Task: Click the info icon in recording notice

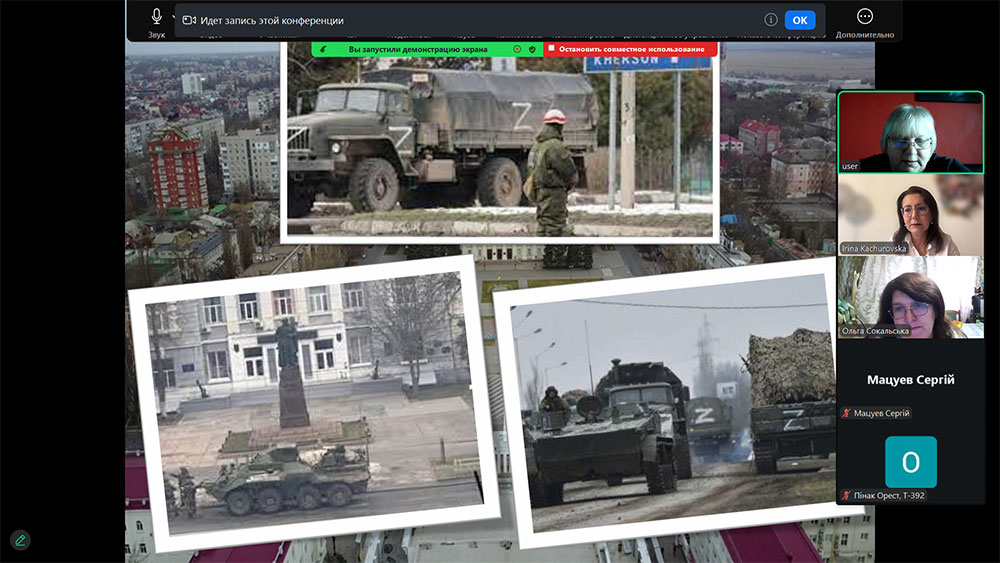Action: 771,20
